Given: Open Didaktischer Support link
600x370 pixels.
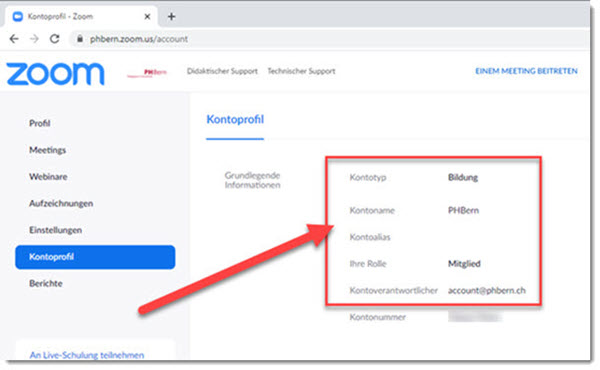Looking at the screenshot, I should coord(222,71).
